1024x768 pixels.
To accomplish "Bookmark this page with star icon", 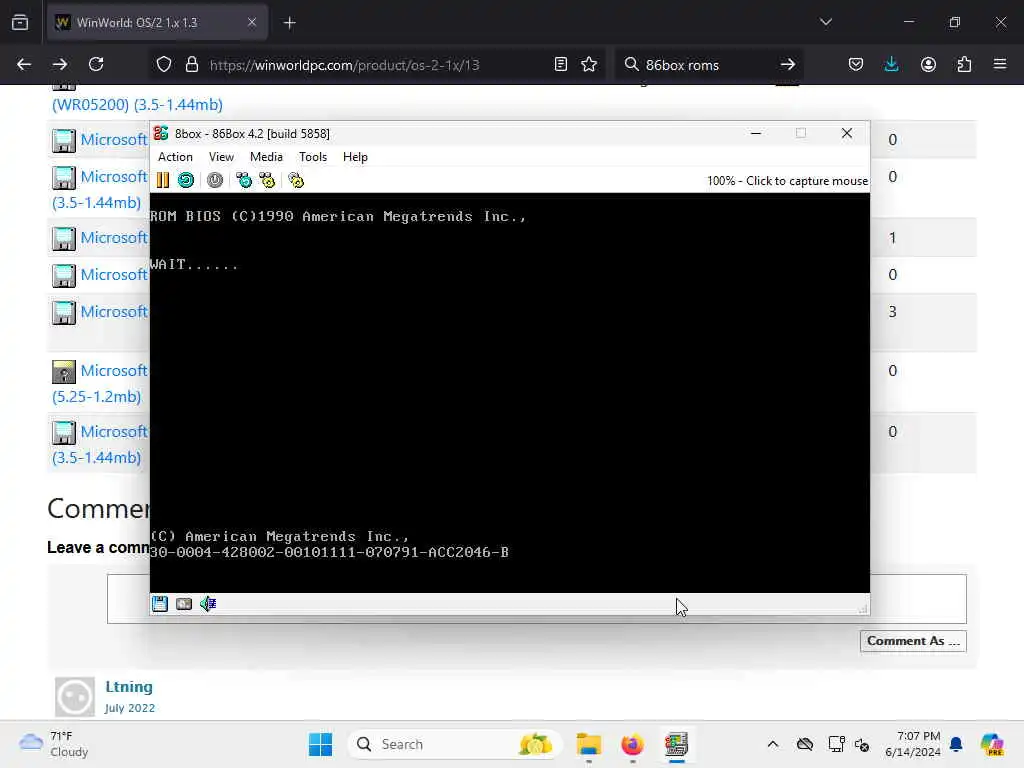I will [589, 65].
